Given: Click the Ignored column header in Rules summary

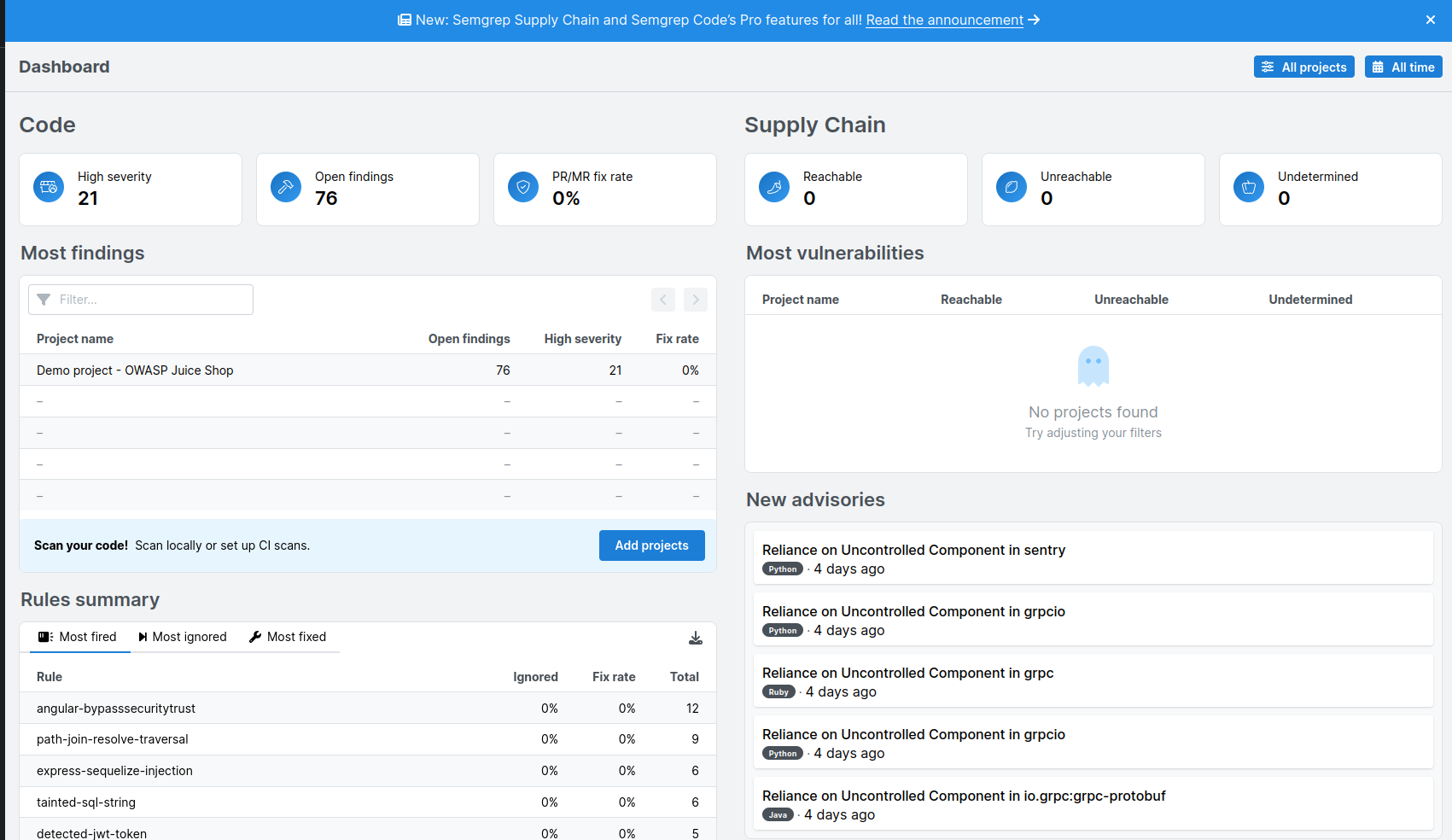Looking at the screenshot, I should 536,677.
